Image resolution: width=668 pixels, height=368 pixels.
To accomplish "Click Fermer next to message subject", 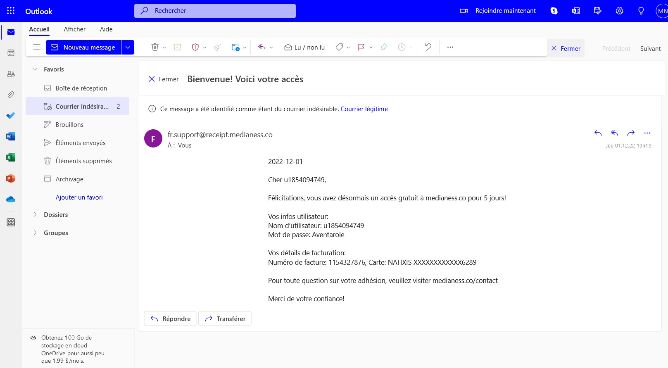I will (x=163, y=79).
